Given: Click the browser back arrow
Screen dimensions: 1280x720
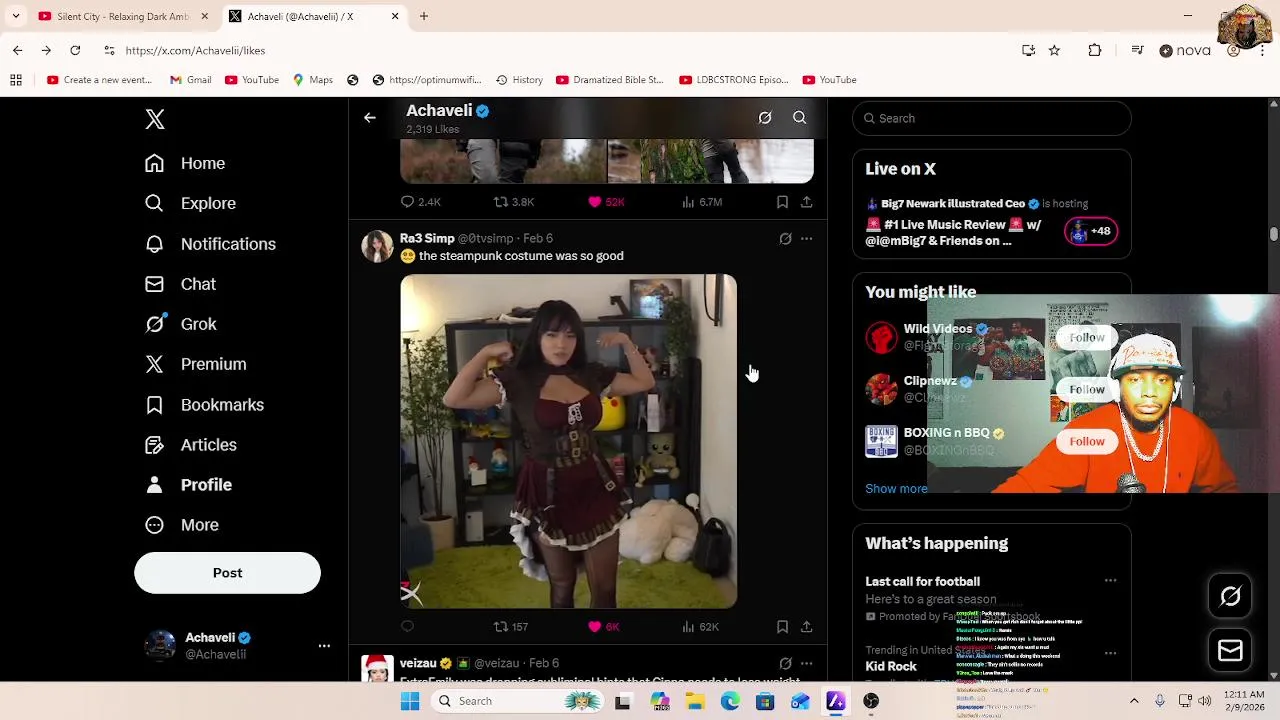Looking at the screenshot, I should click(18, 50).
